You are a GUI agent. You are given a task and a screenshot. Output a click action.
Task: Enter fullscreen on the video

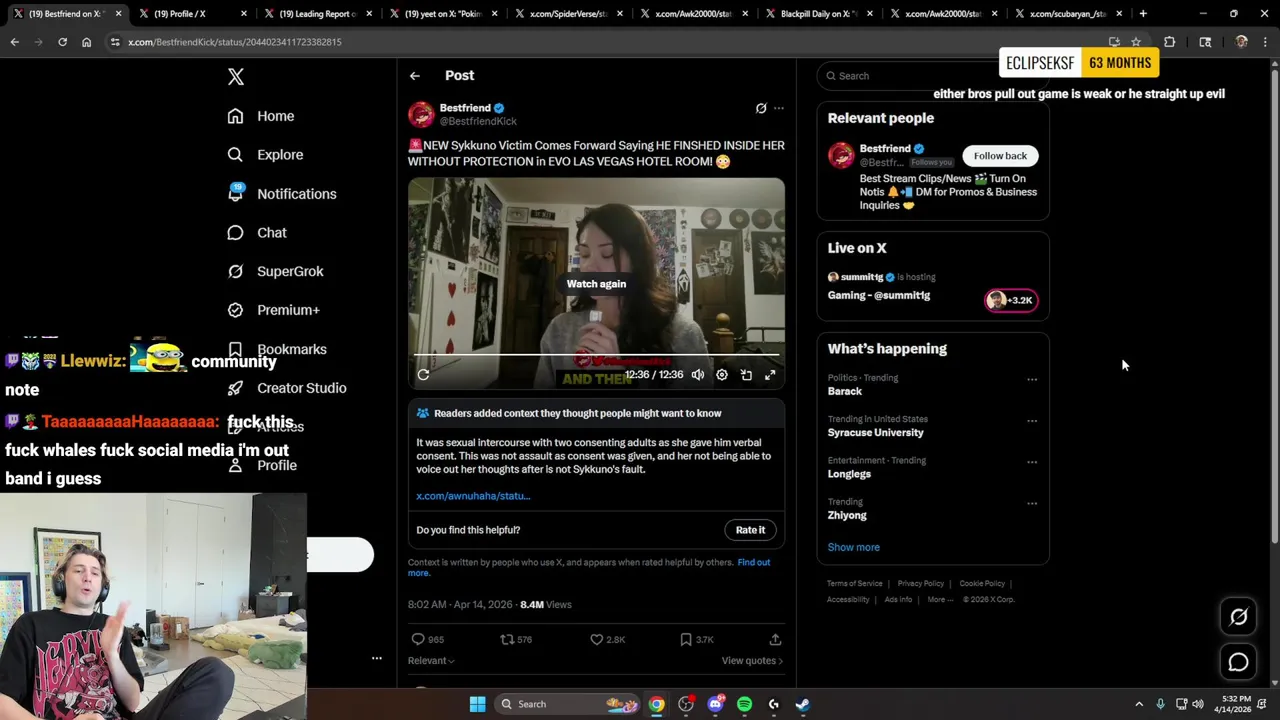(770, 375)
